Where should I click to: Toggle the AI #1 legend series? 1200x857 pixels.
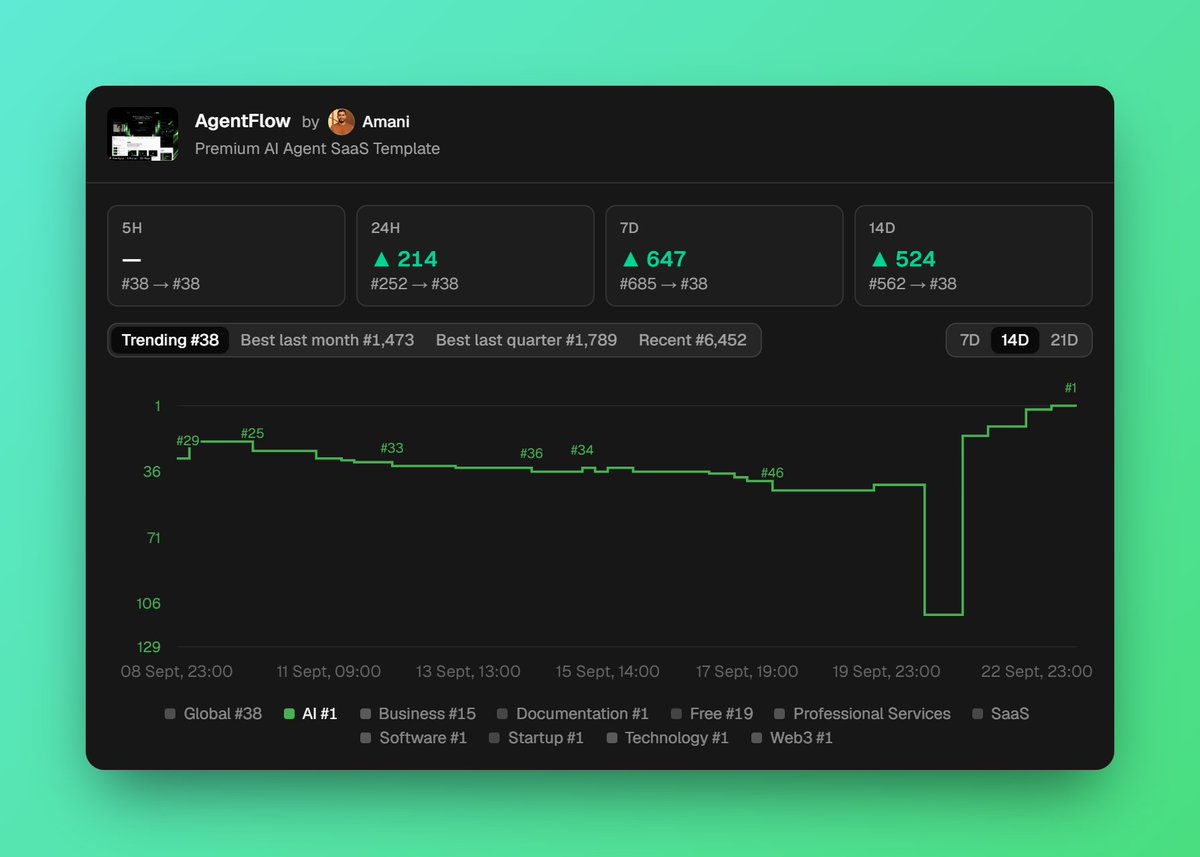pos(310,714)
